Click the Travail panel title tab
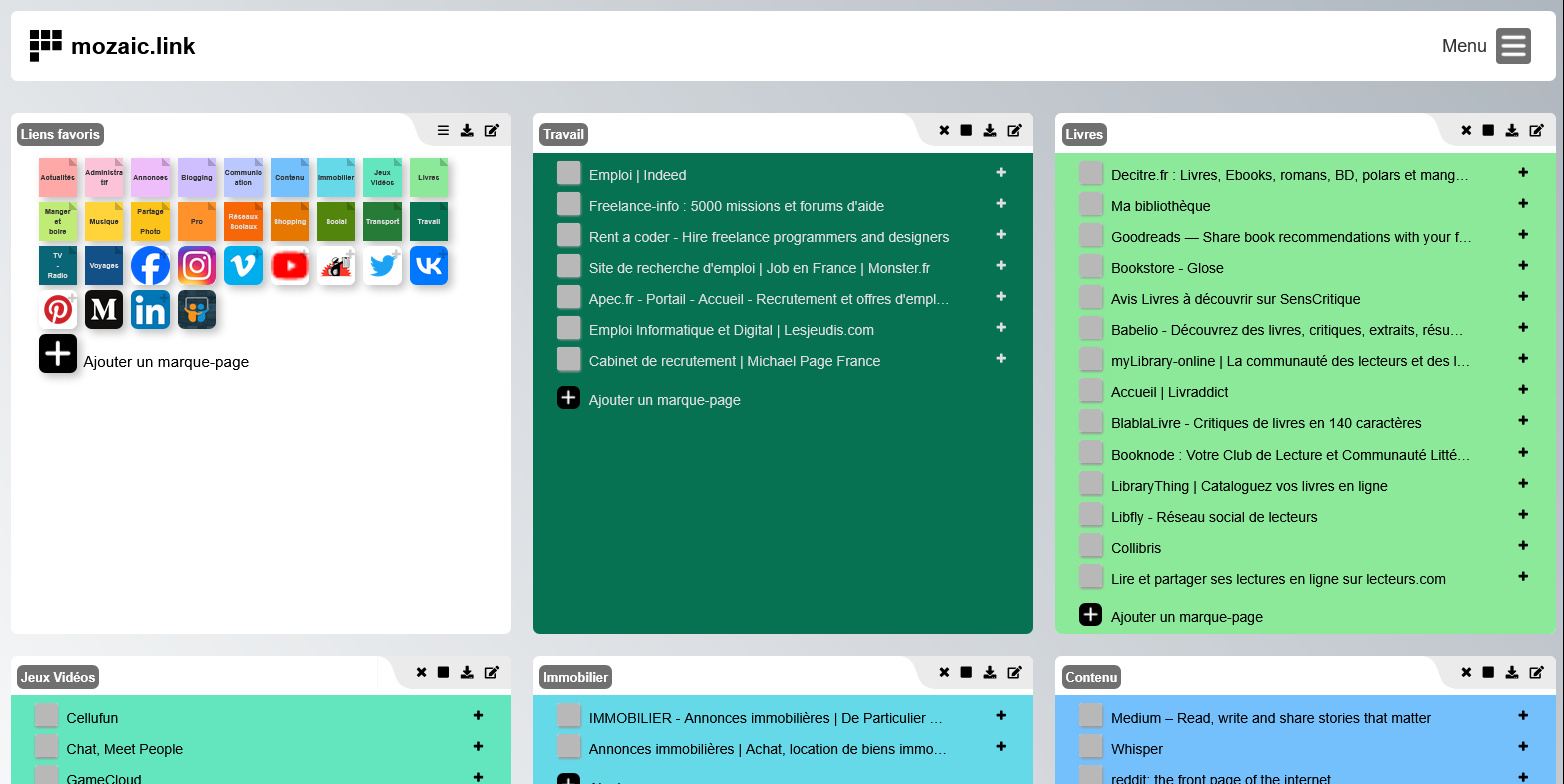This screenshot has width=1564, height=784. [x=564, y=134]
